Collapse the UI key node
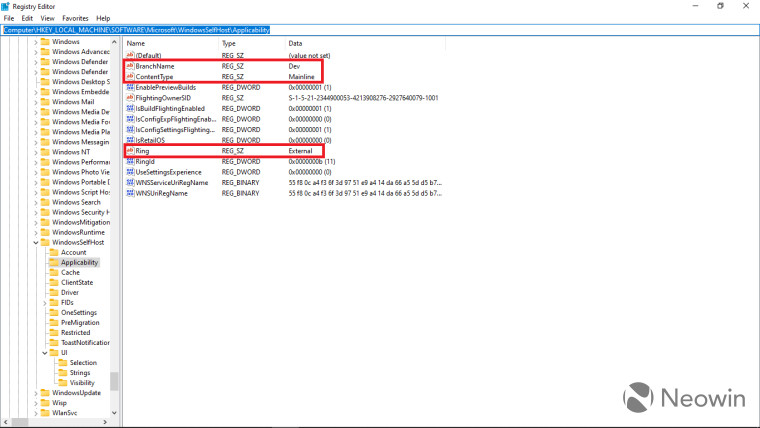This screenshot has height=428, width=760. point(46,352)
